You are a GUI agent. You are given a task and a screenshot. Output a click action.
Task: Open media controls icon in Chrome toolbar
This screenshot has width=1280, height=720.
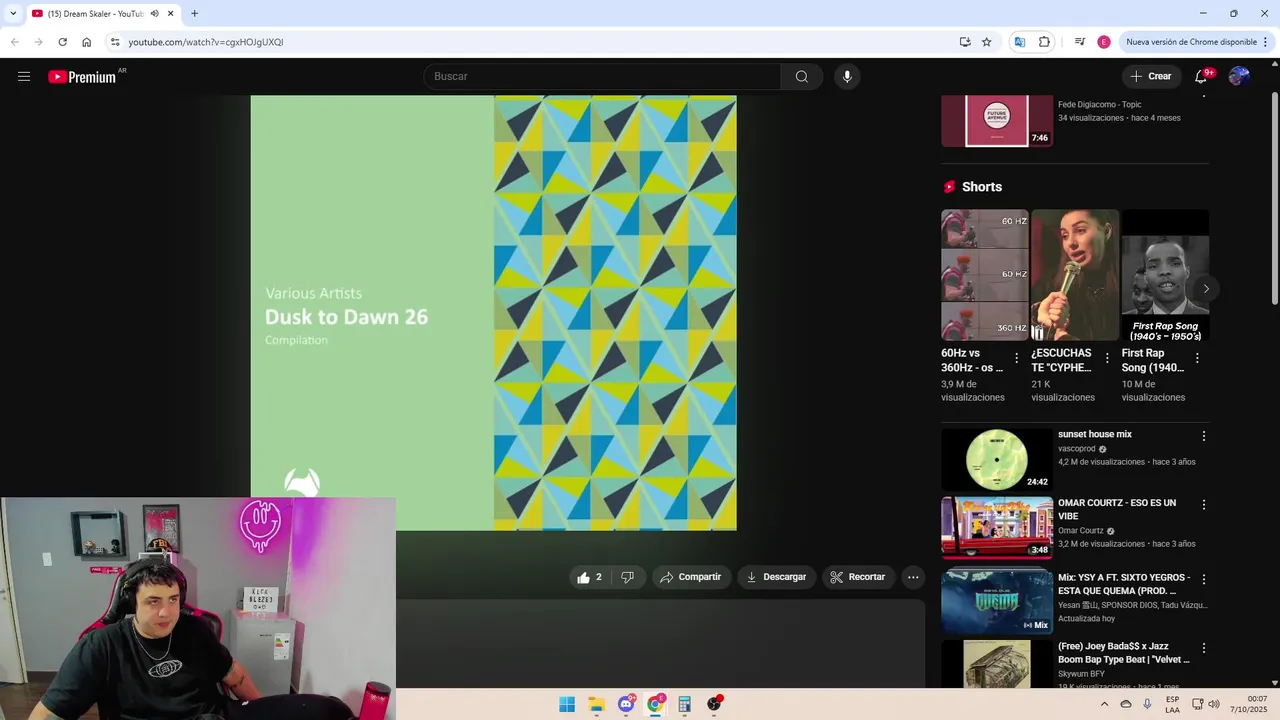(1080, 42)
